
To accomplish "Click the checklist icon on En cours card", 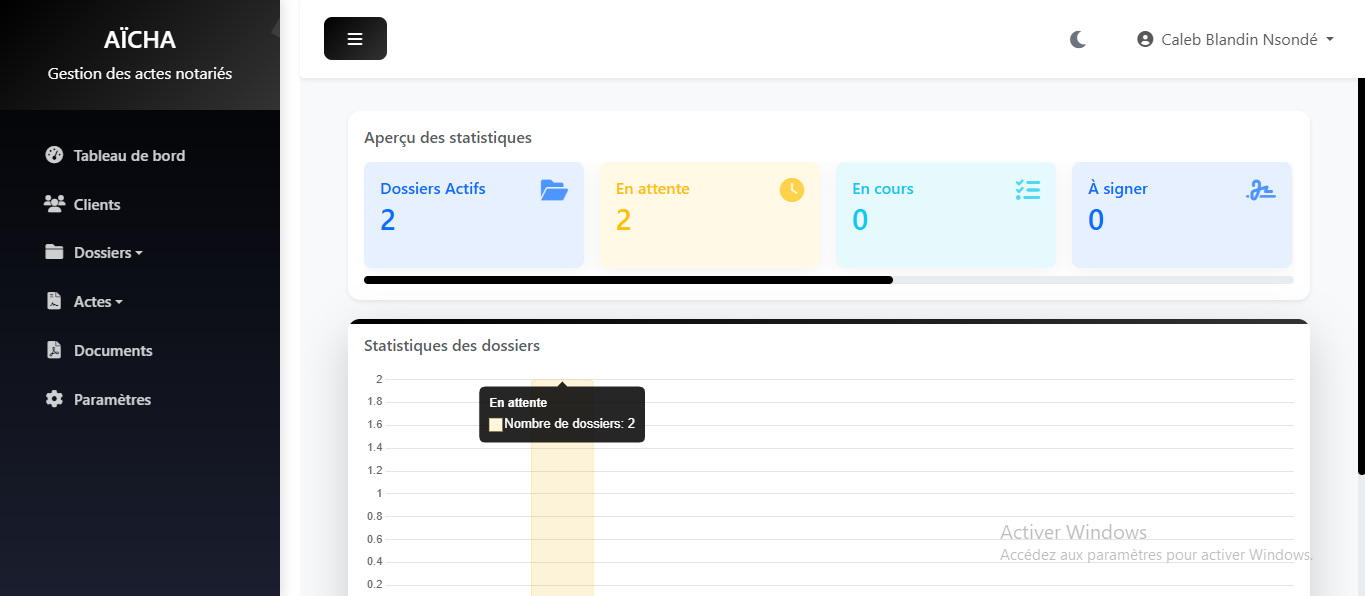I will (1027, 189).
